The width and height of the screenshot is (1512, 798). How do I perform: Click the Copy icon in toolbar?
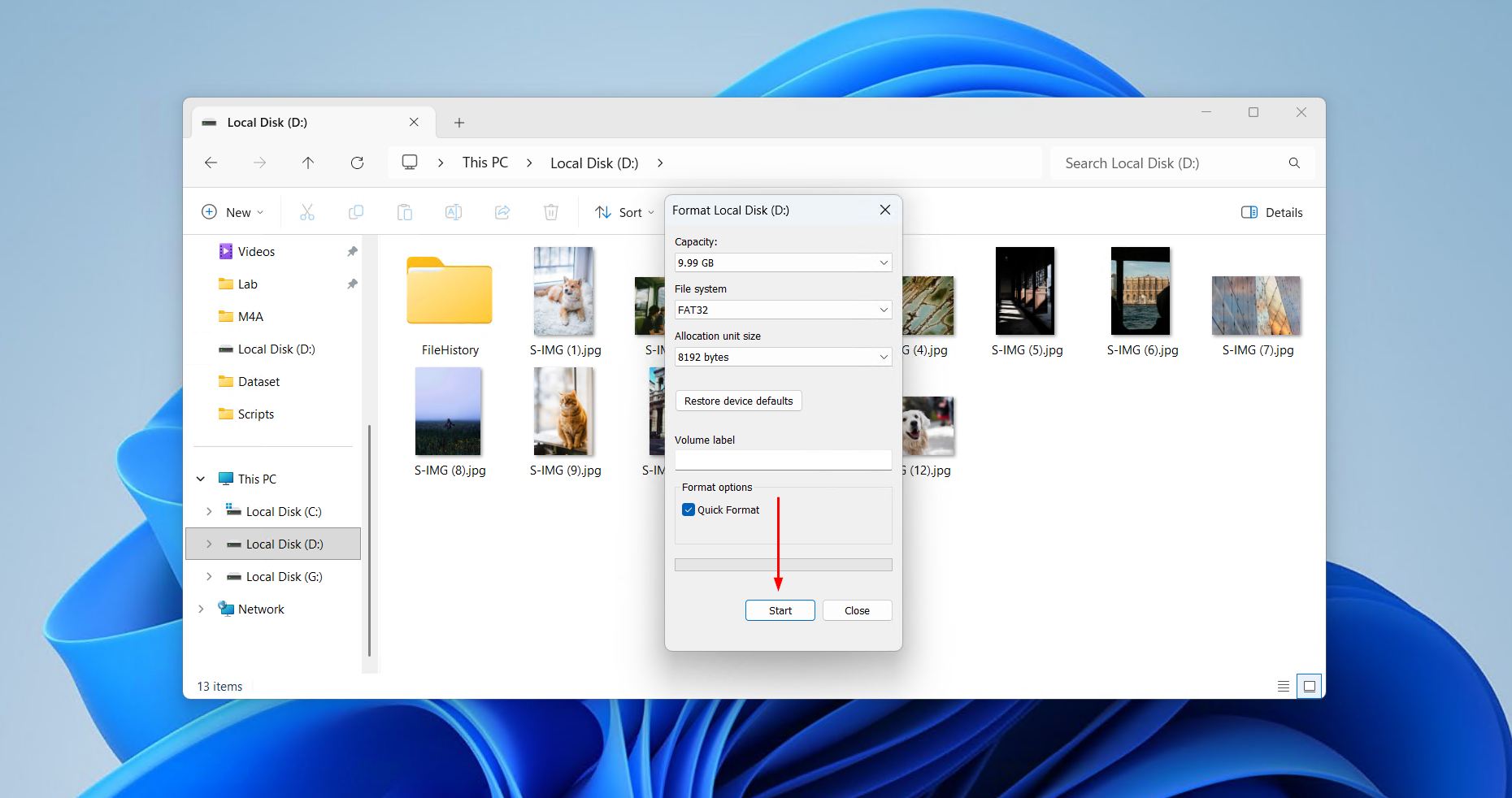[x=355, y=212]
